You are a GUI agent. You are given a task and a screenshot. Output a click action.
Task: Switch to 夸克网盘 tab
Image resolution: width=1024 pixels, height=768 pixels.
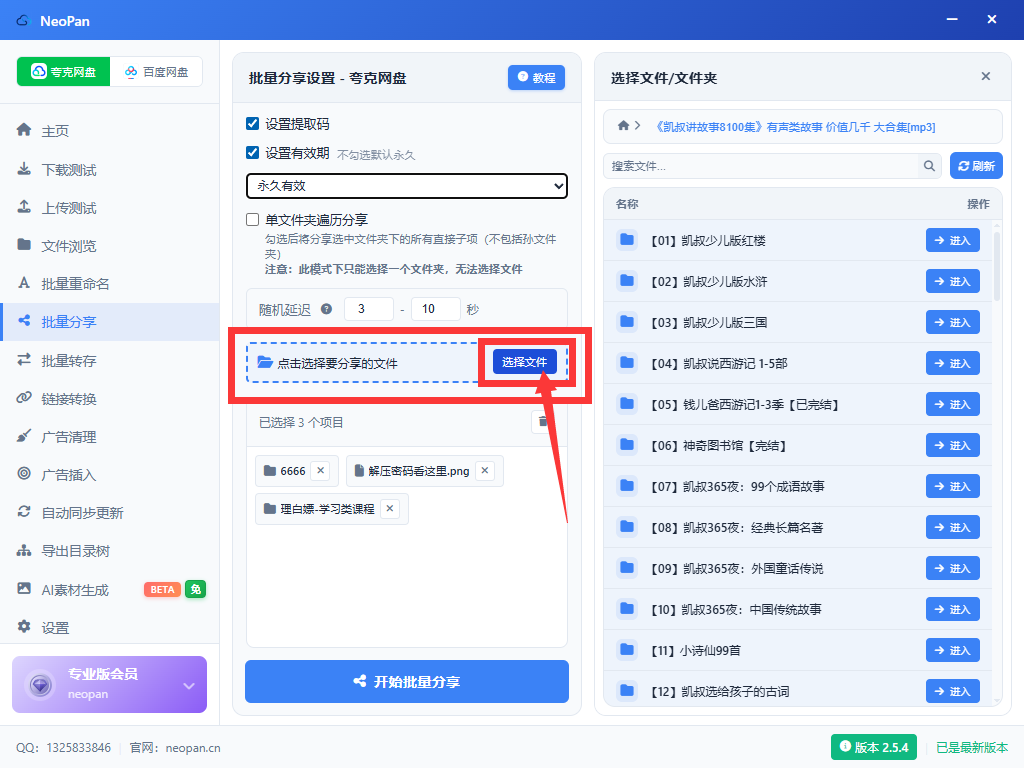[63, 71]
